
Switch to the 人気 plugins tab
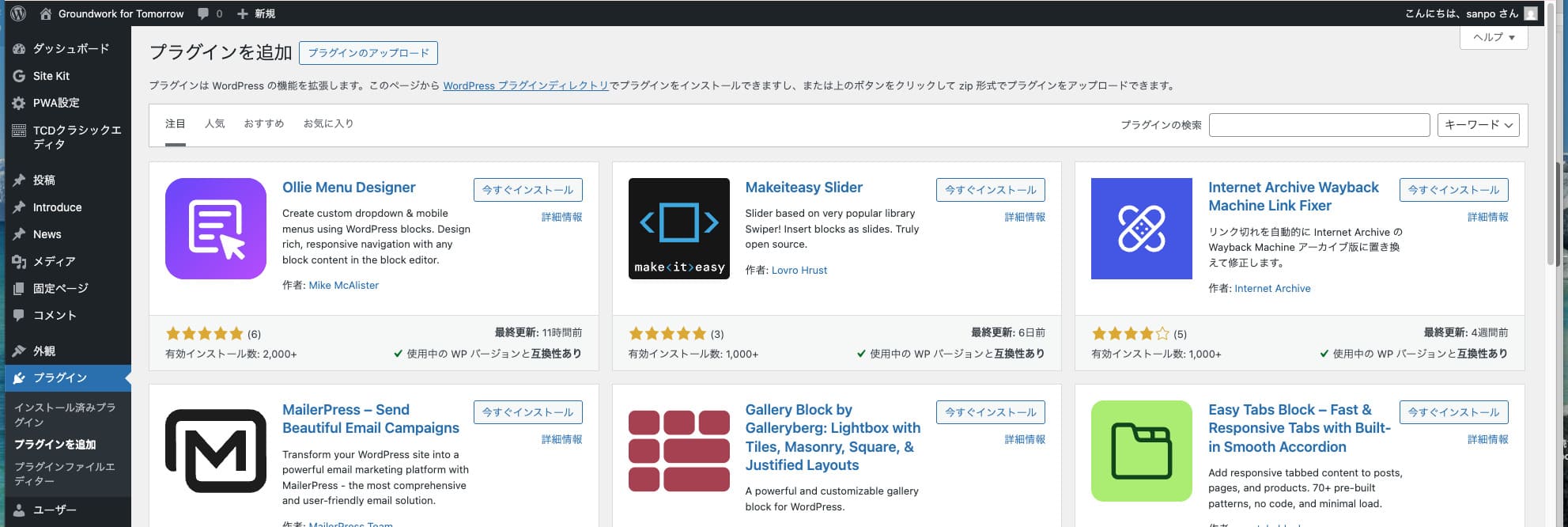point(214,123)
